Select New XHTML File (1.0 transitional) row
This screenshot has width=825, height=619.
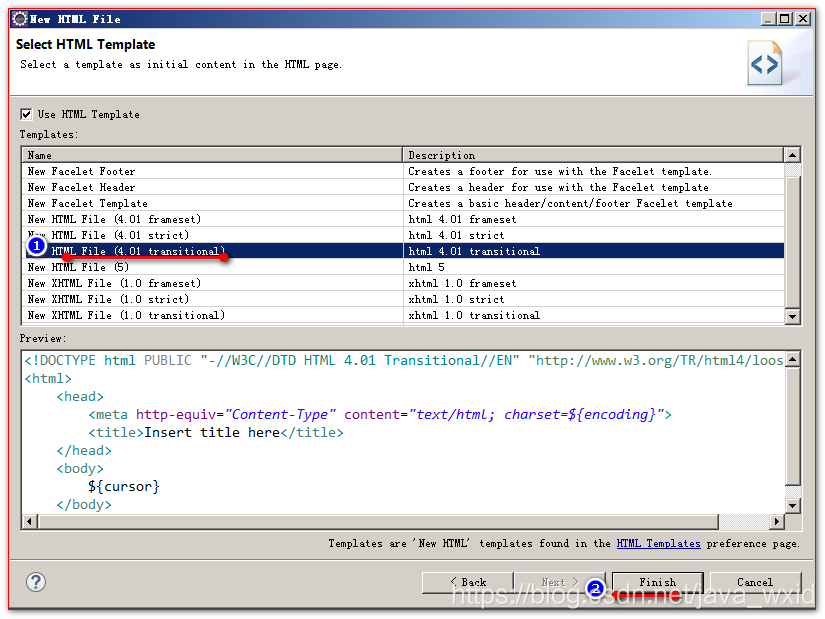(403, 315)
